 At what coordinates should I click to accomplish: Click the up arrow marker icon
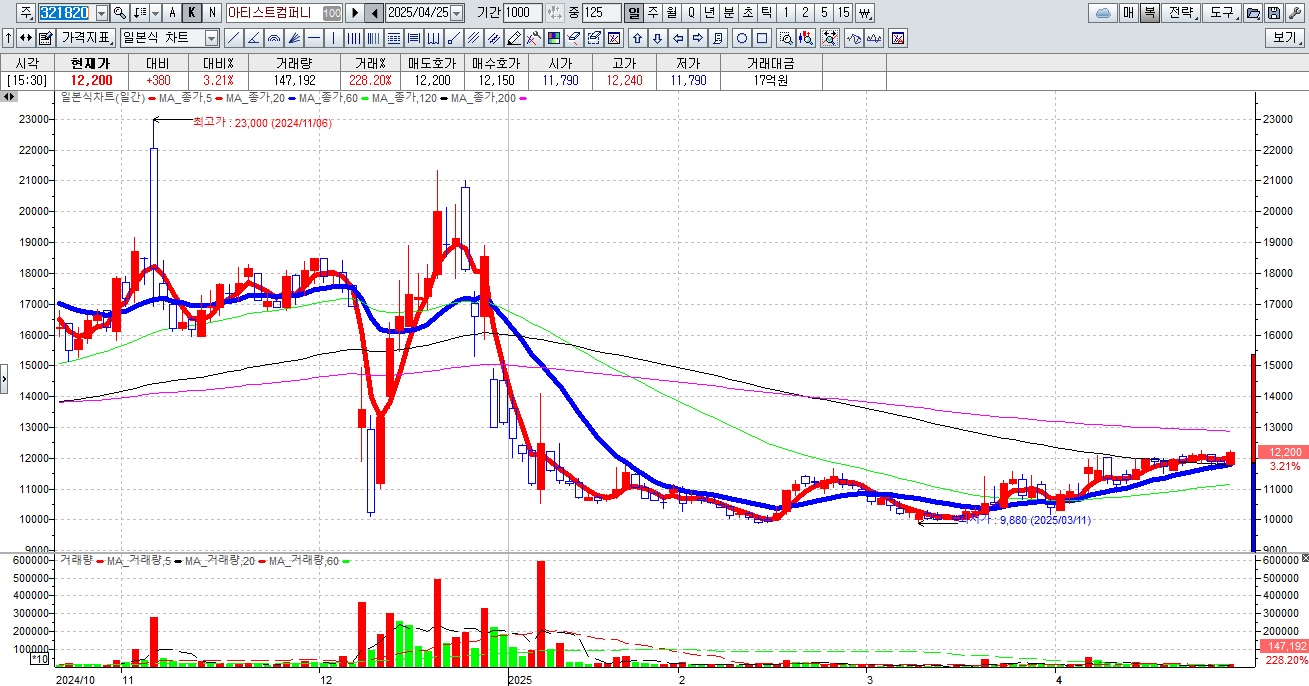pos(638,38)
